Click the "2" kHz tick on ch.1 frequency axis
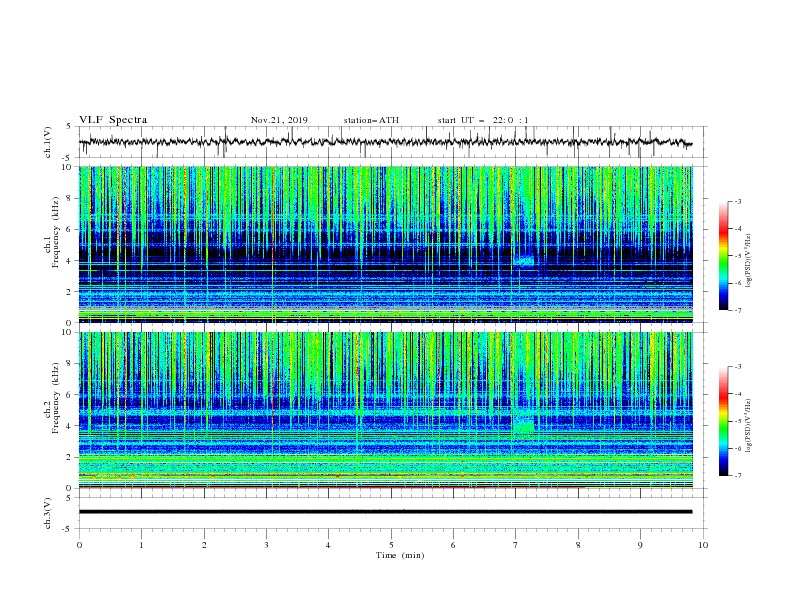 coord(70,291)
